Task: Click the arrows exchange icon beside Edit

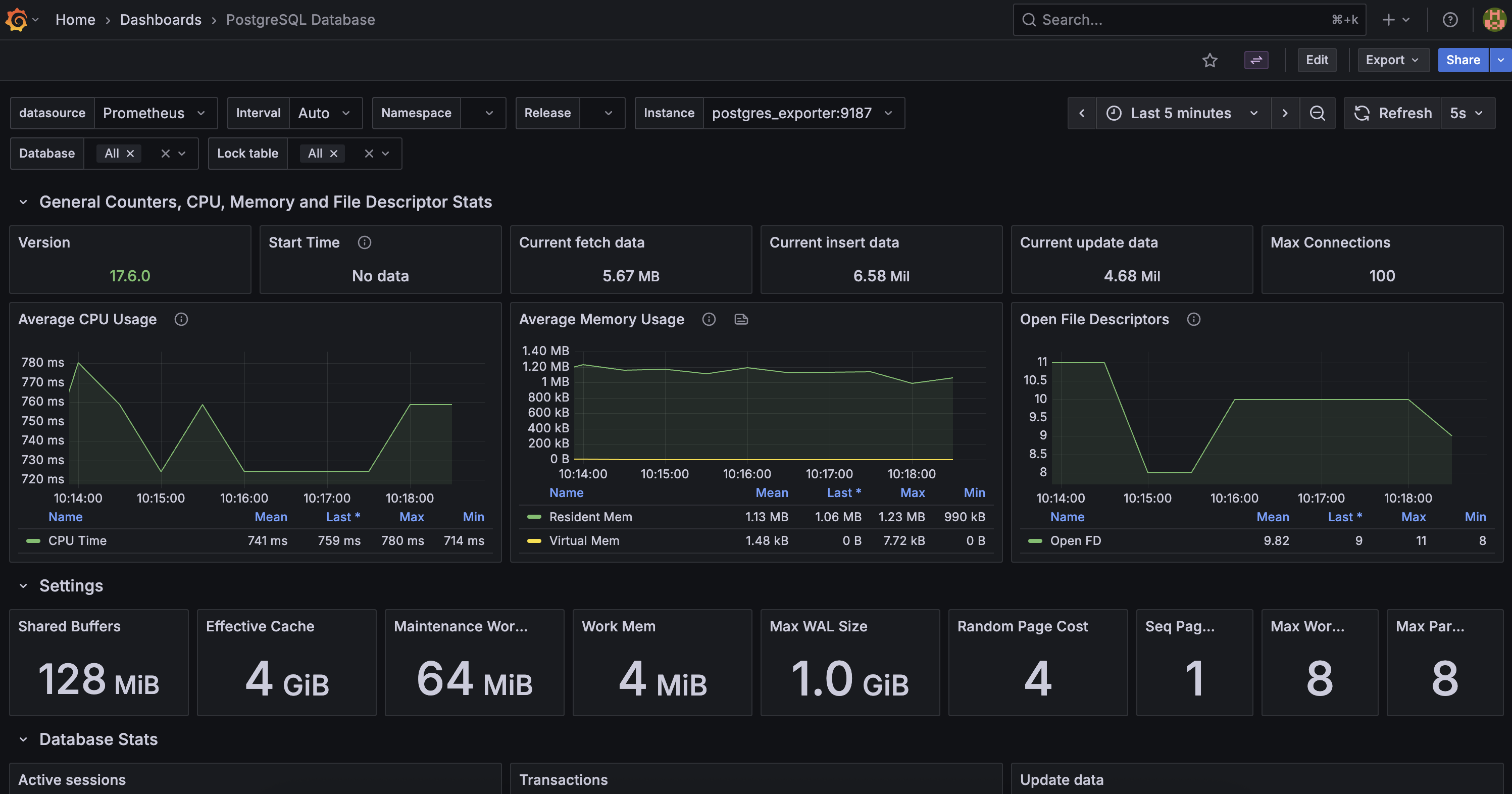Action: [1256, 60]
